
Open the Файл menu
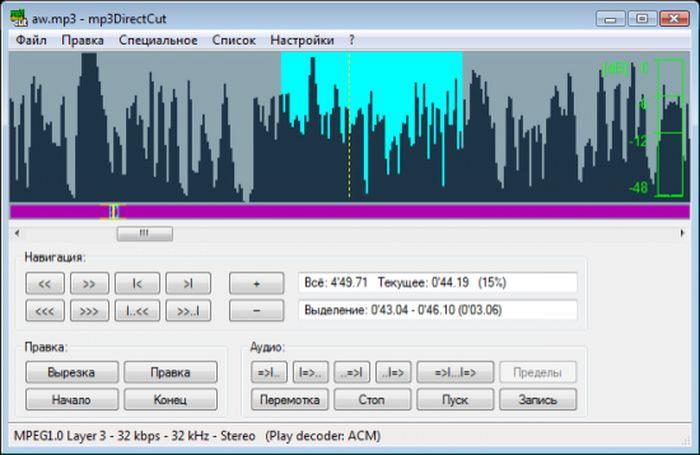[x=31, y=40]
